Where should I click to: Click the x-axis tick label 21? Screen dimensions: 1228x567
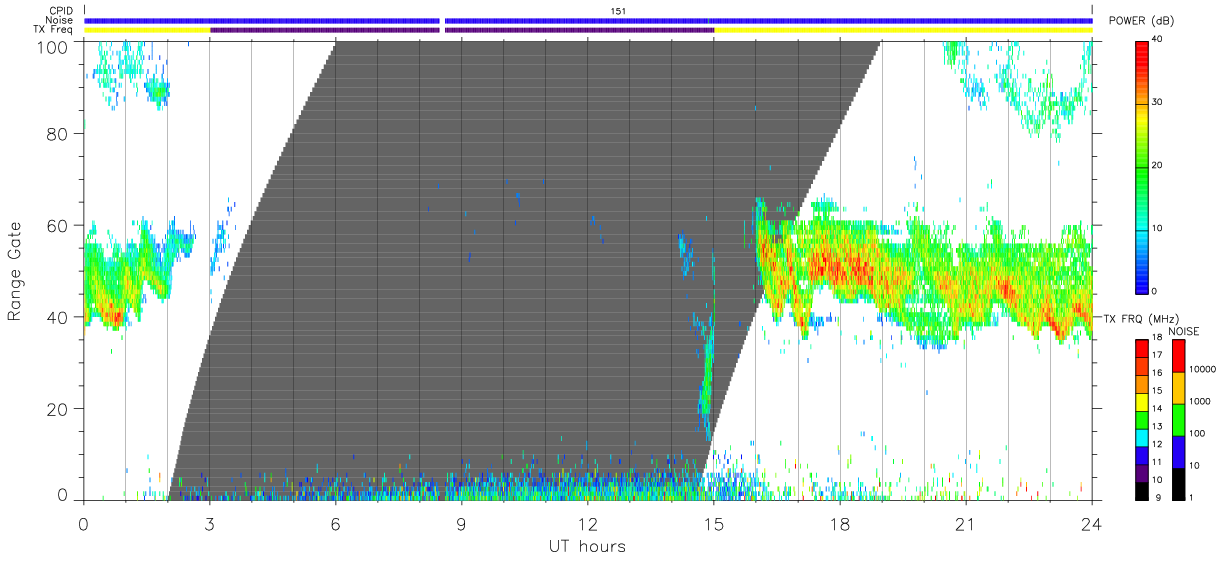966,524
